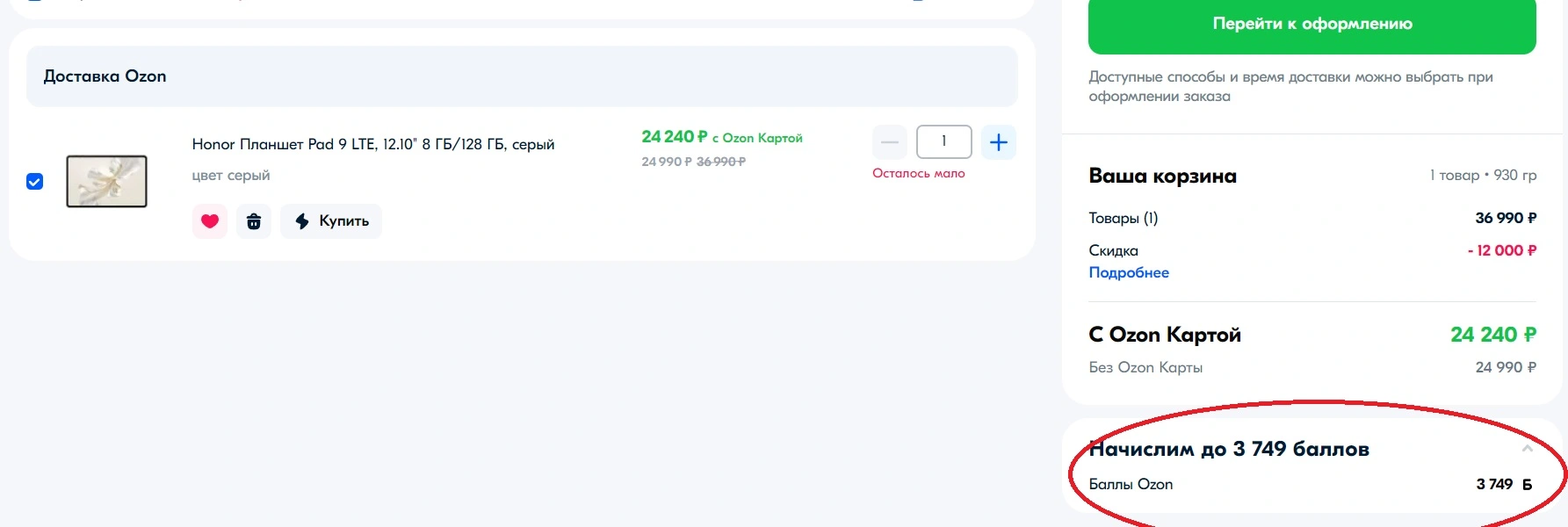Uncheck the Honor tablet item checkbox
This screenshot has height=527, width=1568.
[35, 182]
